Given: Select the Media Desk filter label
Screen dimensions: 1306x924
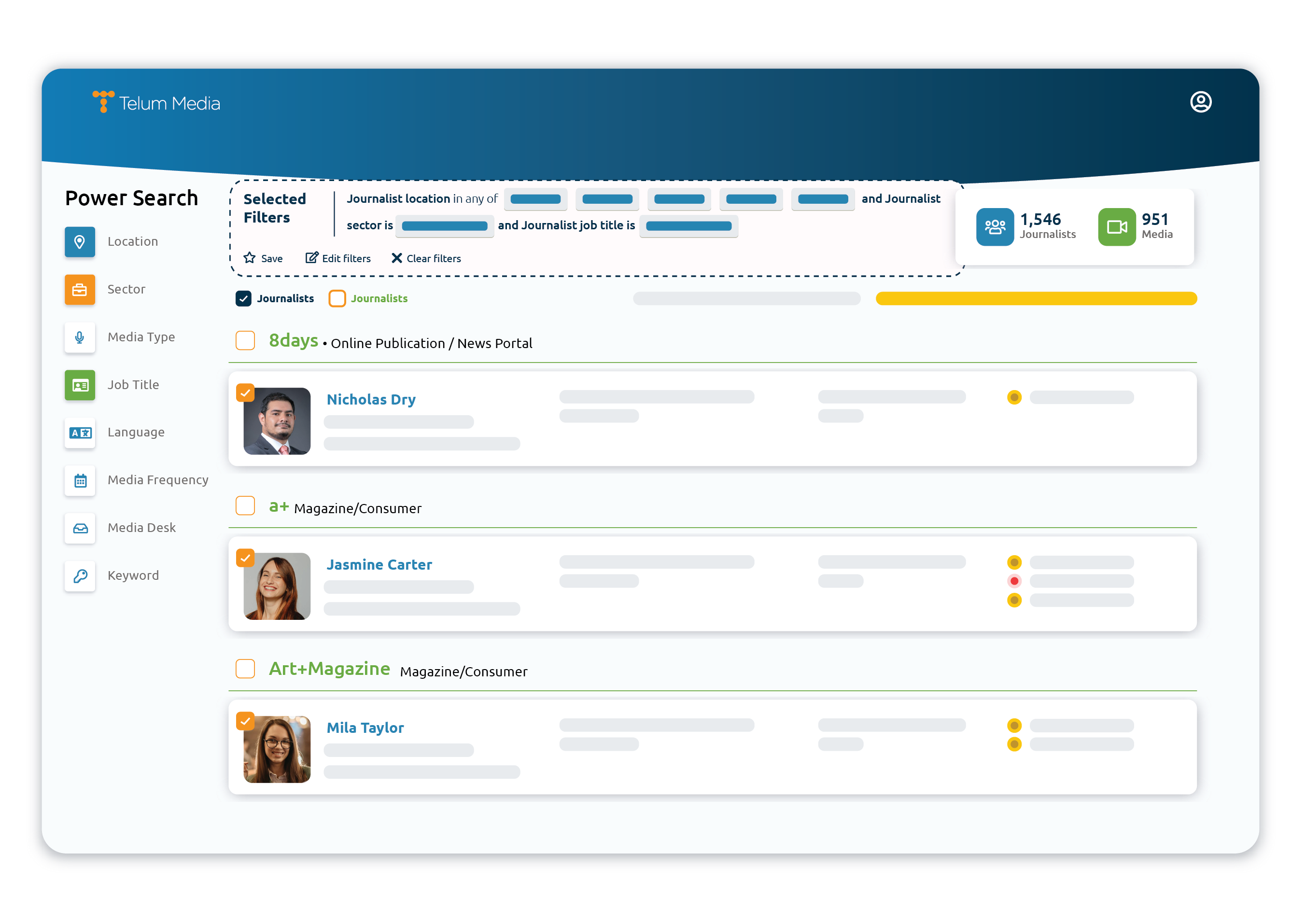Looking at the screenshot, I should tap(141, 529).
